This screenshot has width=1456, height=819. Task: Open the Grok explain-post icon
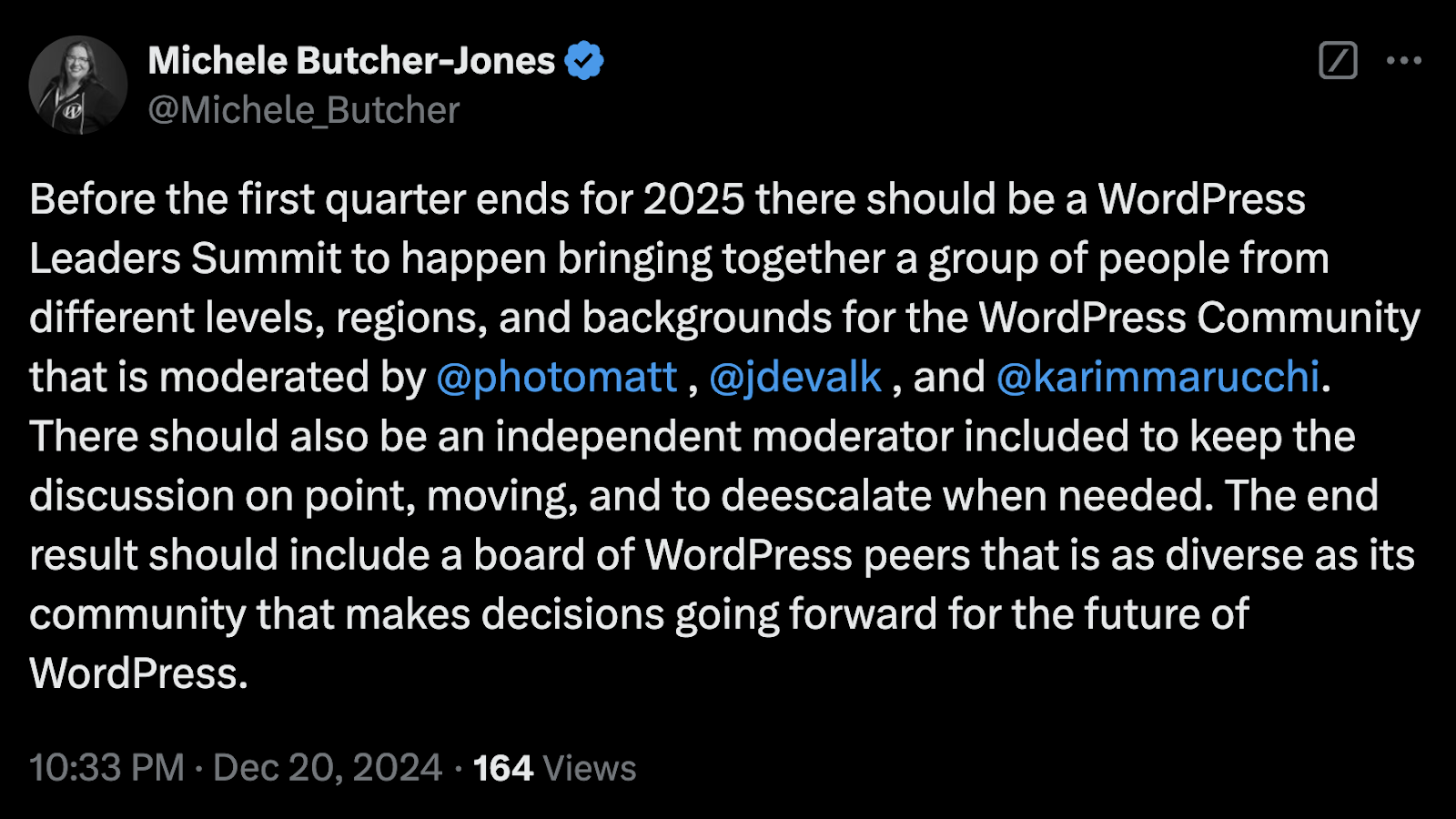click(x=1338, y=61)
